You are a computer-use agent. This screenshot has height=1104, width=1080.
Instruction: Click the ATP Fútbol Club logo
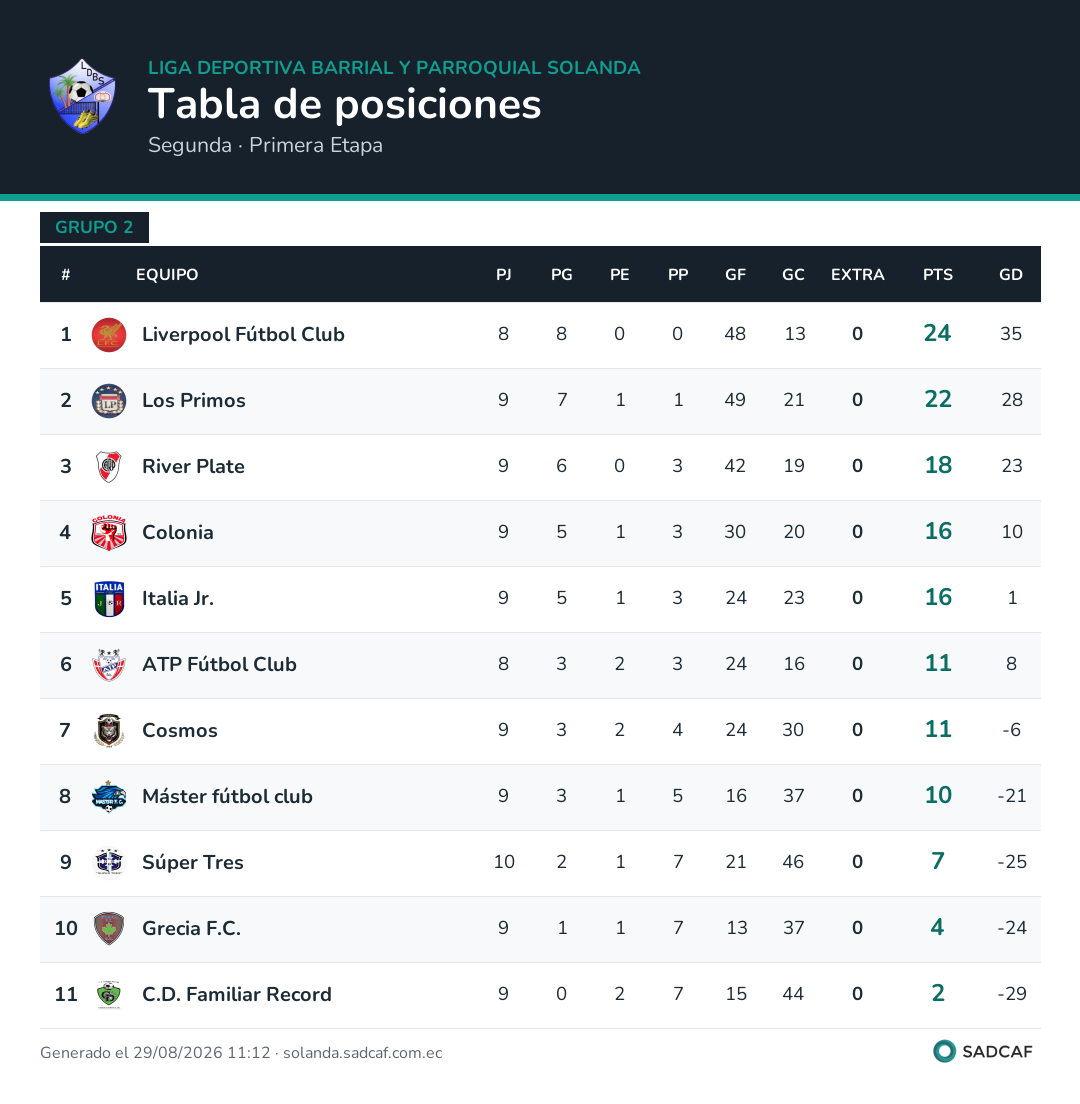[109, 665]
